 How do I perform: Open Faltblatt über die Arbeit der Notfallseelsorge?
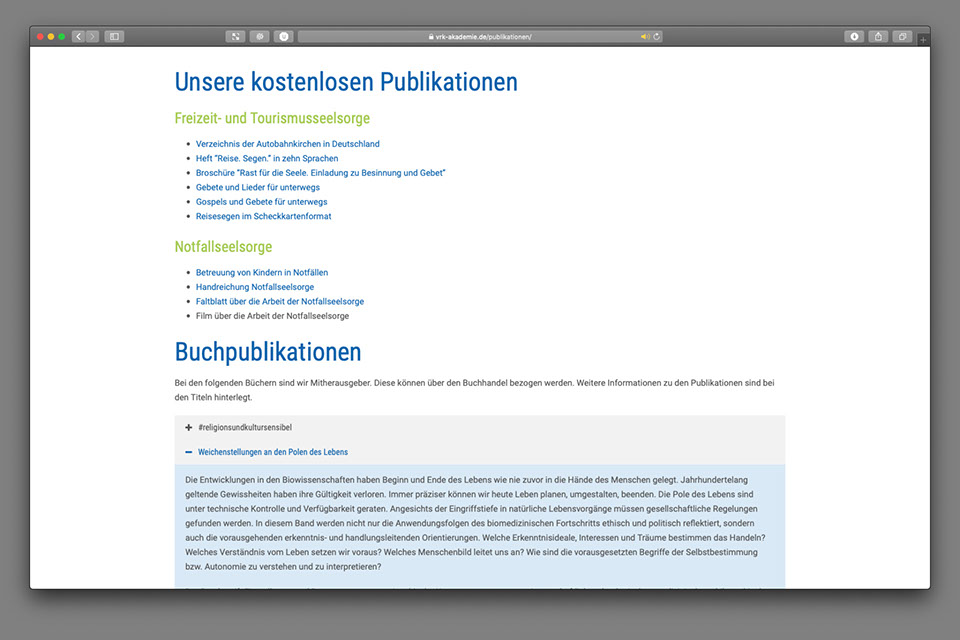pyautogui.click(x=279, y=301)
